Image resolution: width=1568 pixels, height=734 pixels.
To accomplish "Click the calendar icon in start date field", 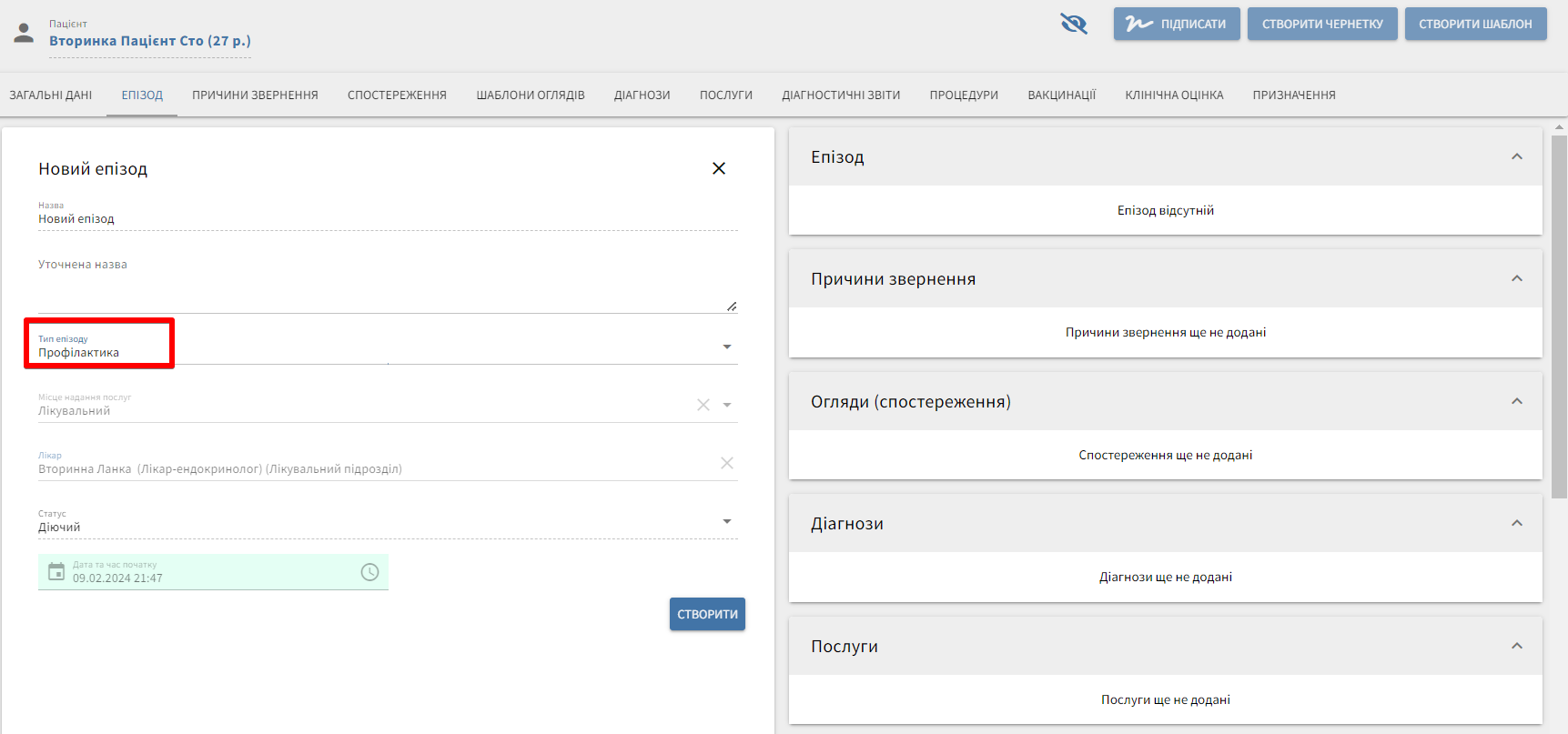I will (x=56, y=572).
